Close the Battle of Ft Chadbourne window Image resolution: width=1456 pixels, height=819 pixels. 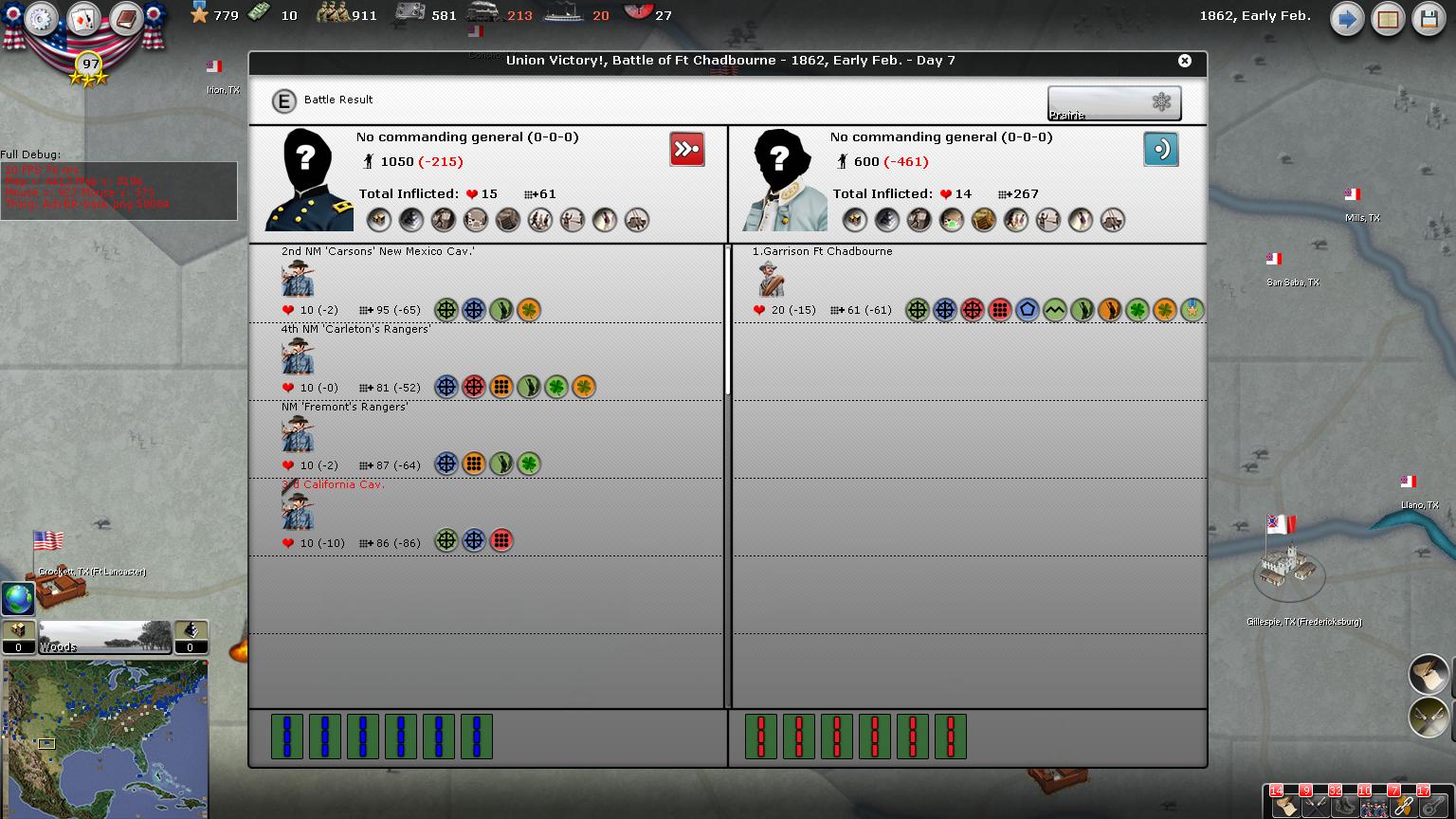pos(1184,61)
